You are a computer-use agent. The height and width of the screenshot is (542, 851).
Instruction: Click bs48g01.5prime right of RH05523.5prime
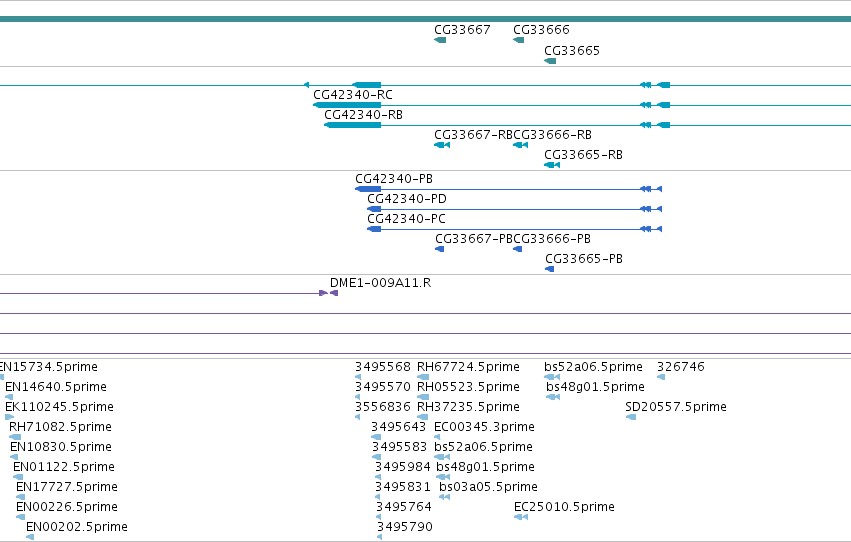(595, 387)
